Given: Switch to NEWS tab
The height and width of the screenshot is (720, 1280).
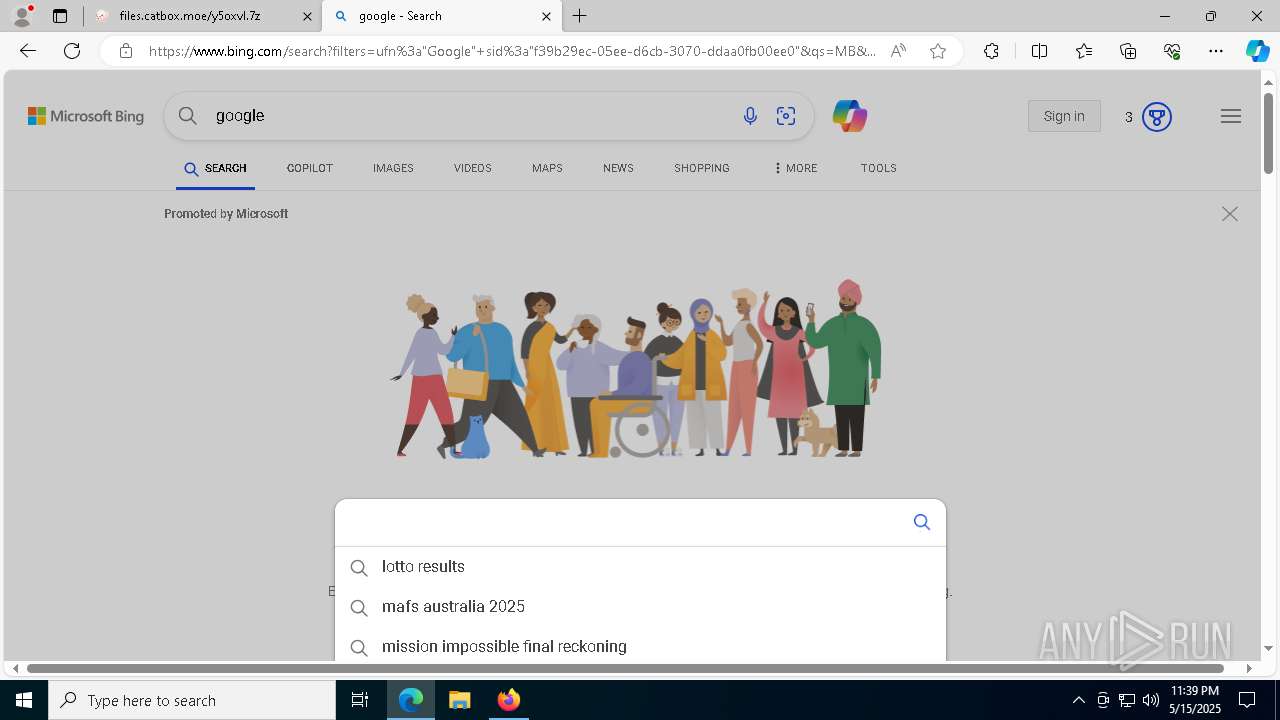Looking at the screenshot, I should tap(618, 168).
